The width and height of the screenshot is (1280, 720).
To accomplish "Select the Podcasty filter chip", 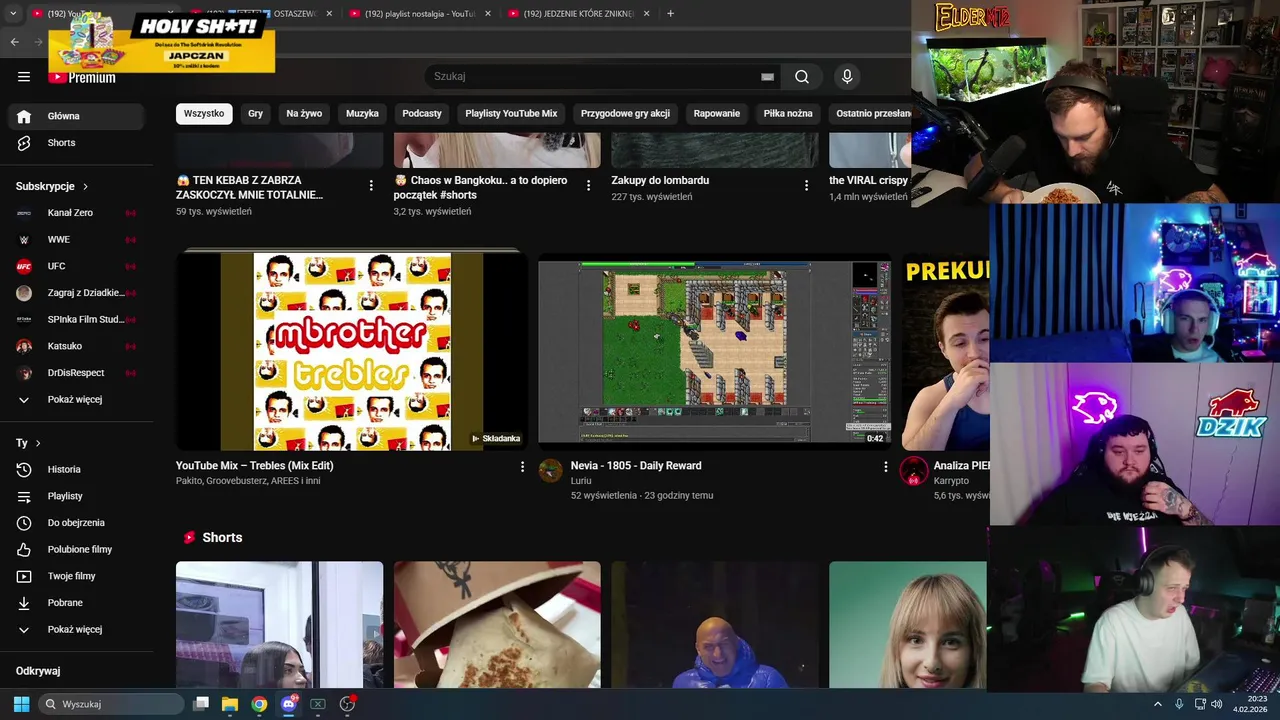I will [x=422, y=114].
